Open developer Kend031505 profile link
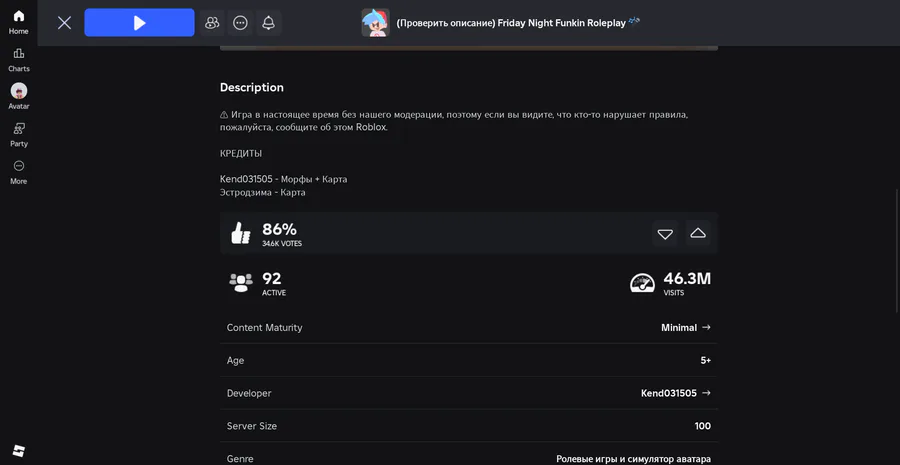The width and height of the screenshot is (900, 465). (675, 393)
